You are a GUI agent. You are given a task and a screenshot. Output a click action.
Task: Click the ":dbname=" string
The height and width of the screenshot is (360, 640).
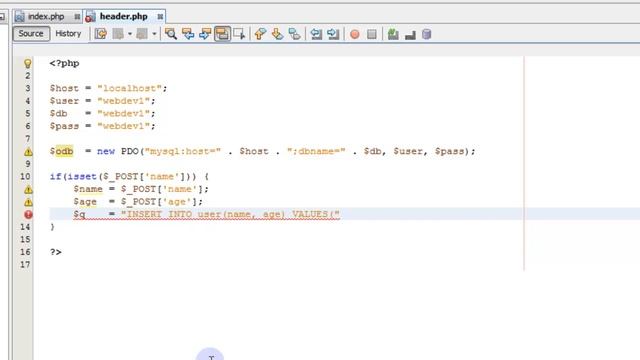[316, 151]
